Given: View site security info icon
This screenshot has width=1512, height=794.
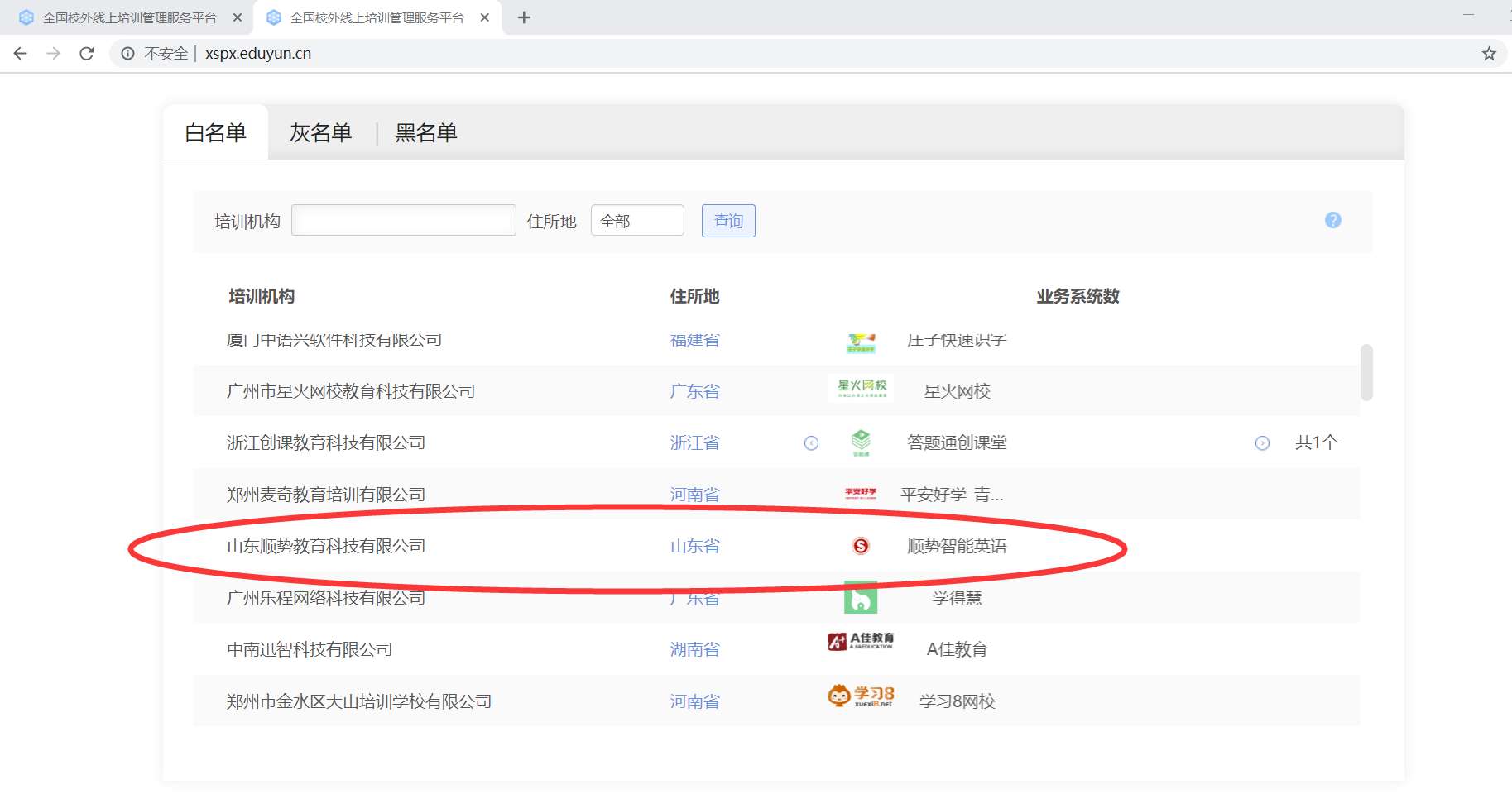Looking at the screenshot, I should pos(127,54).
